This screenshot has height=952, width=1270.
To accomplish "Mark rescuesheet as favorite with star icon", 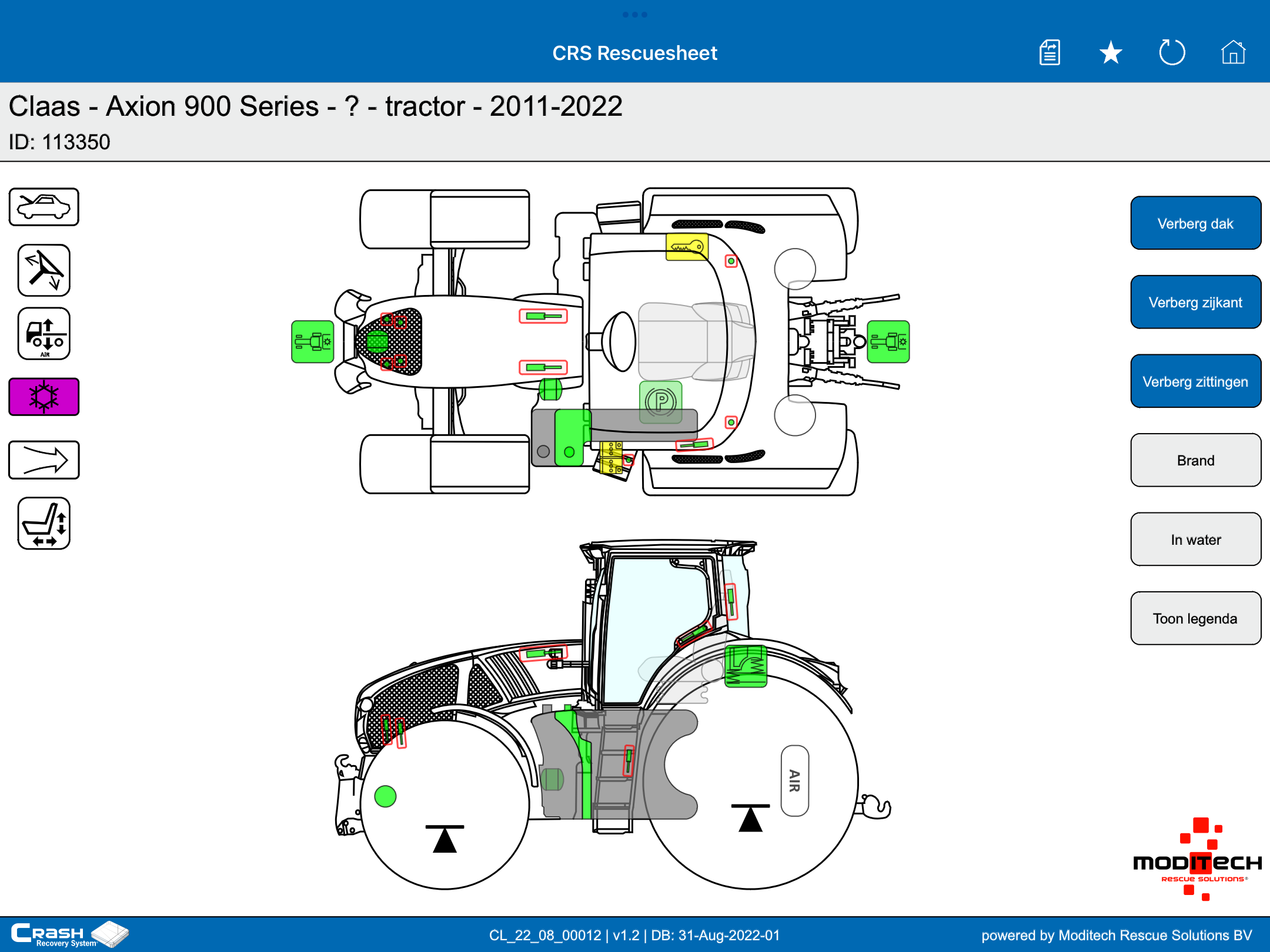I will pyautogui.click(x=1111, y=53).
